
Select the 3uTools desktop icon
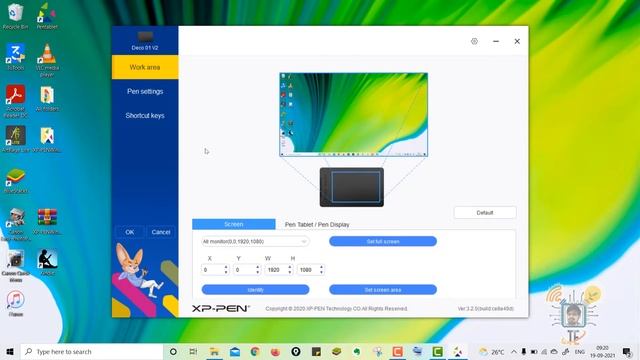pos(16,57)
